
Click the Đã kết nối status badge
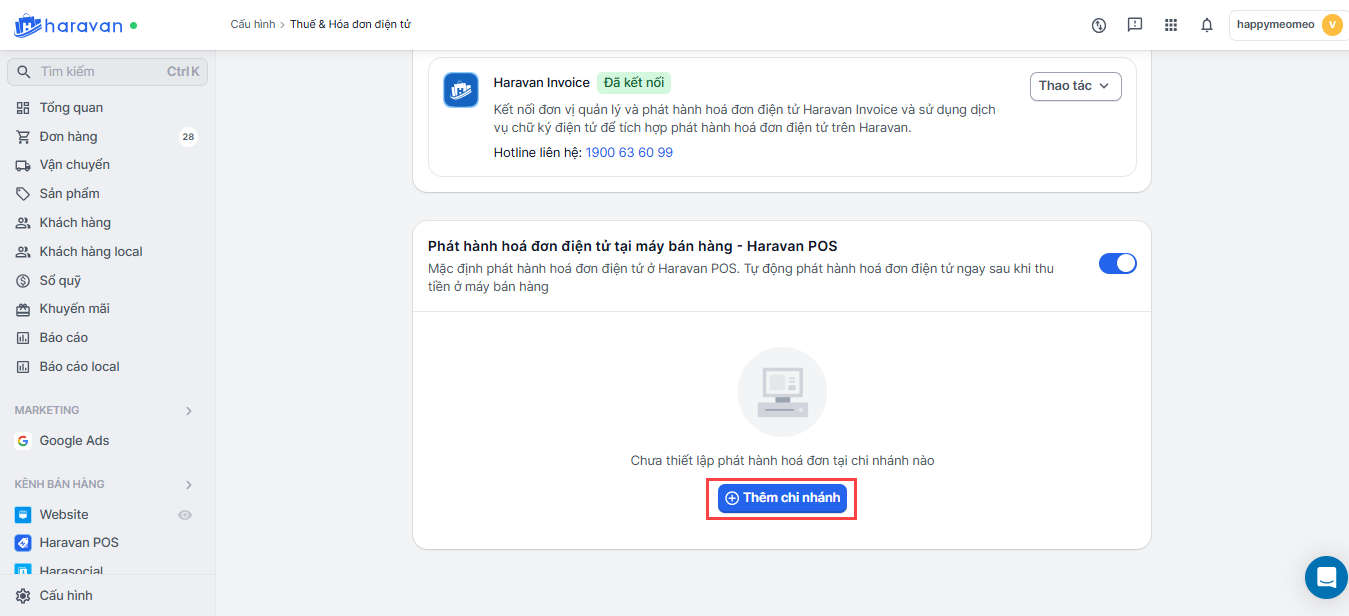pos(634,83)
